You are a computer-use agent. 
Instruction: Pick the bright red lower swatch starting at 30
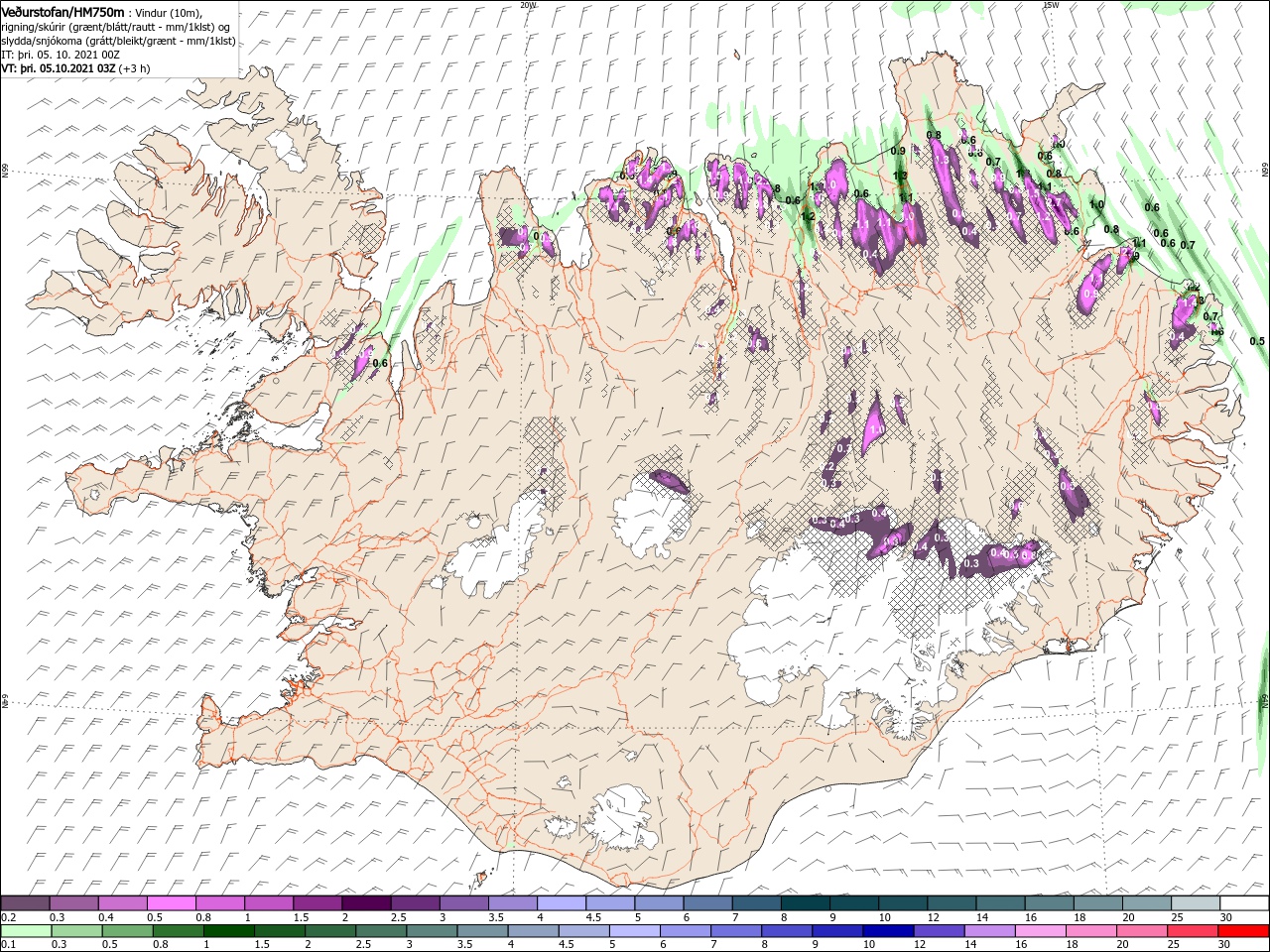coord(1243,931)
